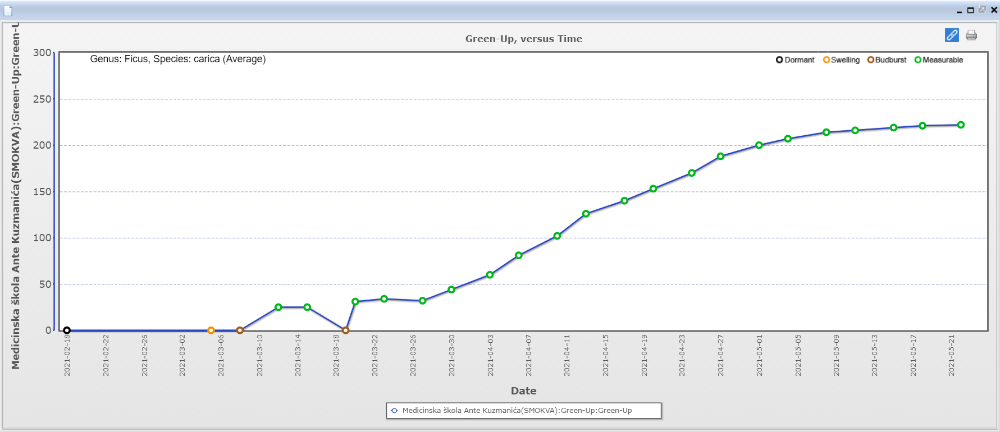Minimize the chart window
Screen dimensions: 1000x432
(x=958, y=9)
